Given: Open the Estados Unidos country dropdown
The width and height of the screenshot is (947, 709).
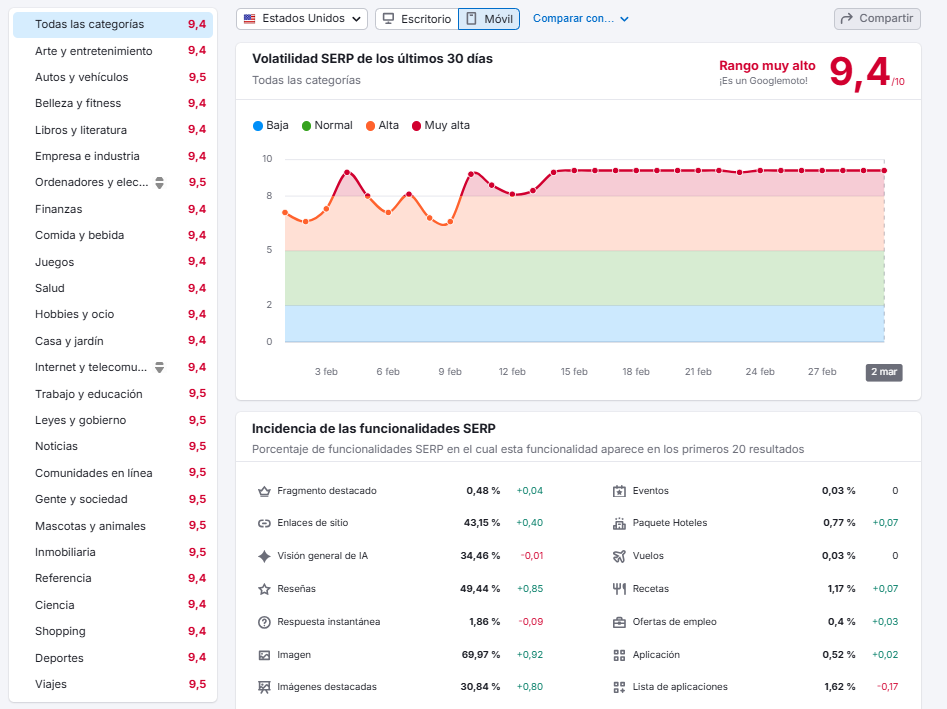Looking at the screenshot, I should tap(302, 19).
